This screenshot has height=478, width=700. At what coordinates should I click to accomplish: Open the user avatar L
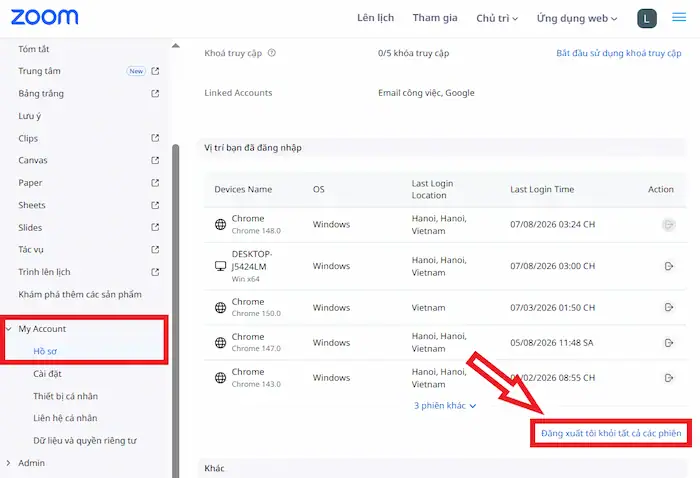coord(646,19)
